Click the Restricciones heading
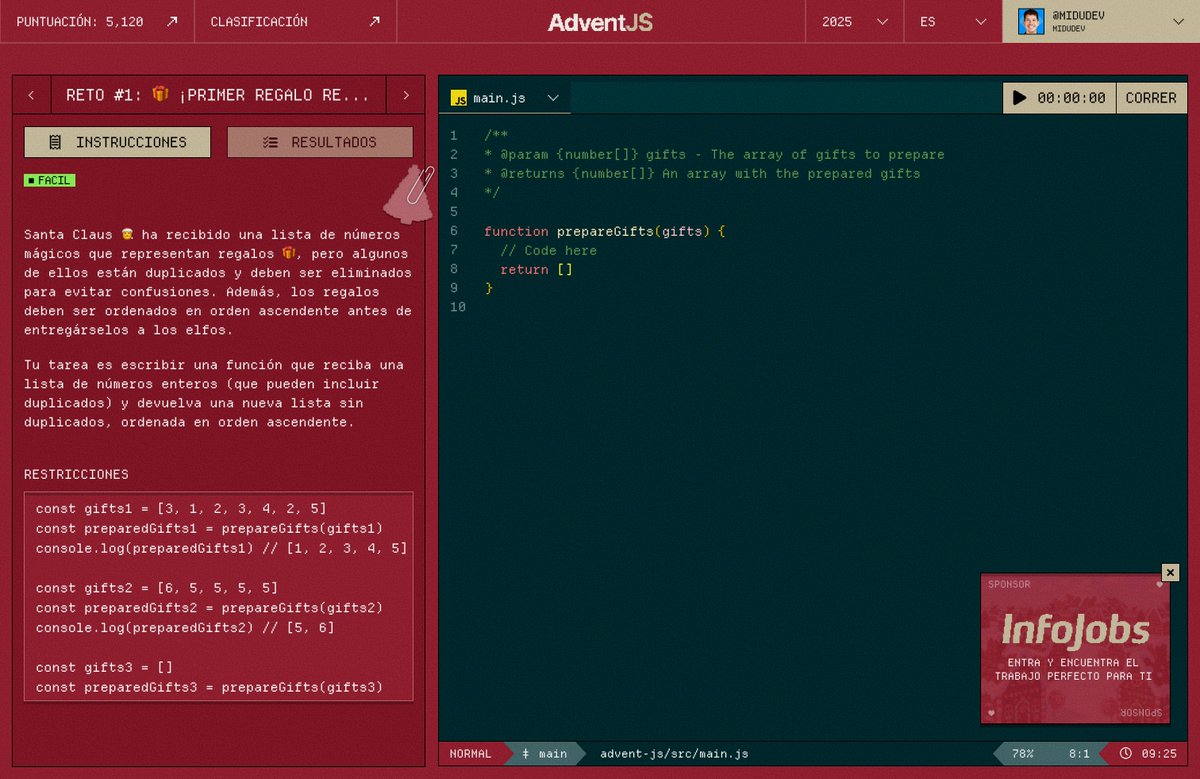 point(76,474)
